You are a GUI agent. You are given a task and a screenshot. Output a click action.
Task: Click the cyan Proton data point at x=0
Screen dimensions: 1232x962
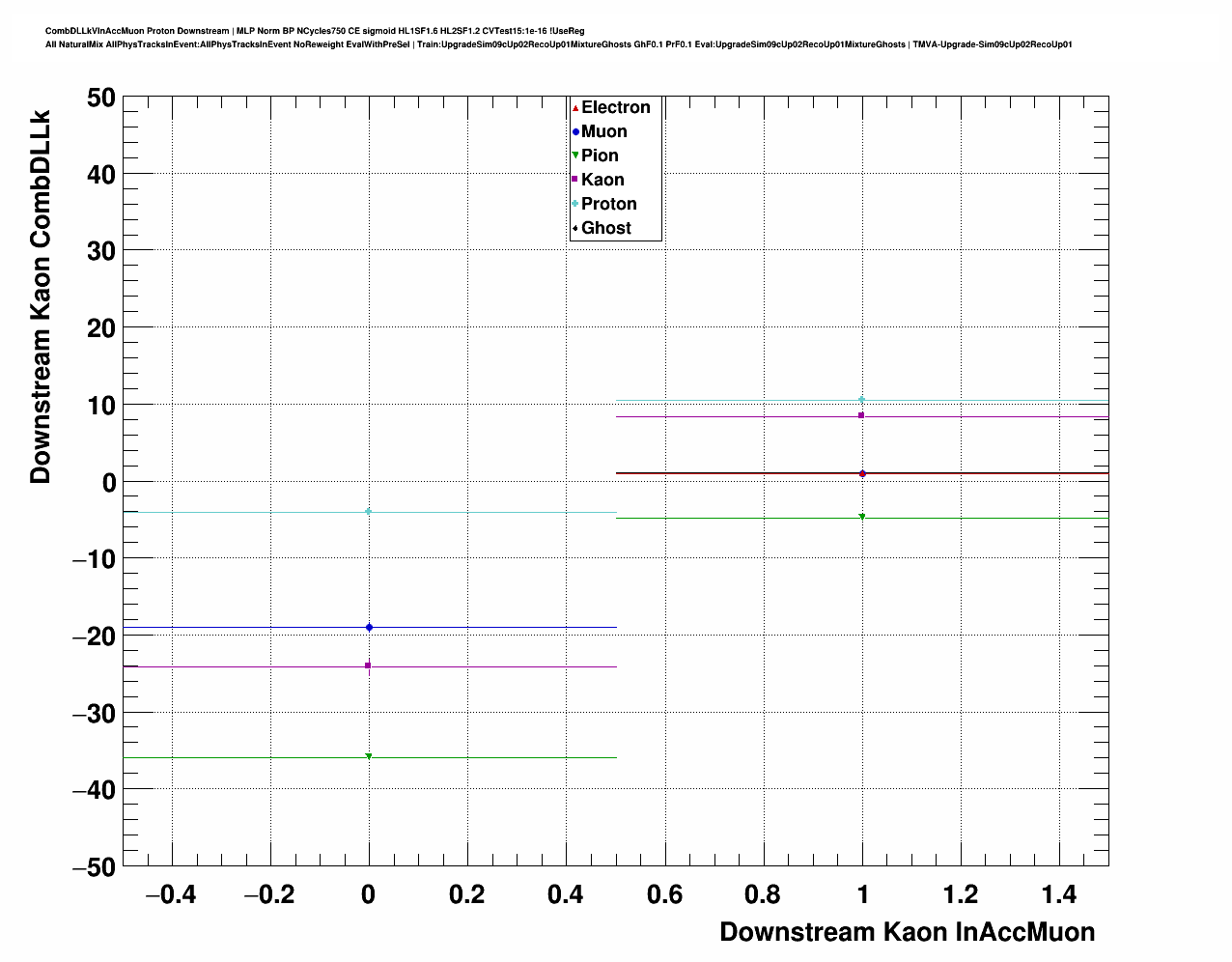coord(369,511)
